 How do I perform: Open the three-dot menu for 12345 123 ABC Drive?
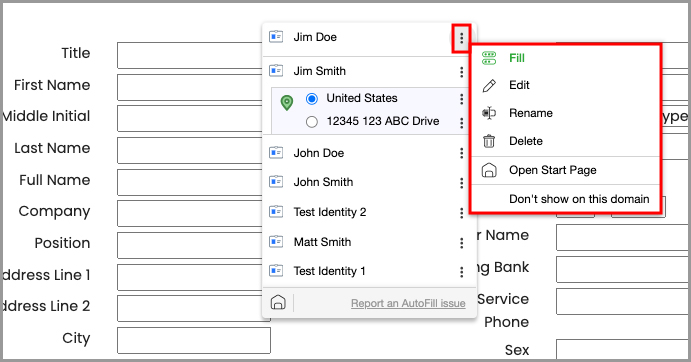point(461,123)
